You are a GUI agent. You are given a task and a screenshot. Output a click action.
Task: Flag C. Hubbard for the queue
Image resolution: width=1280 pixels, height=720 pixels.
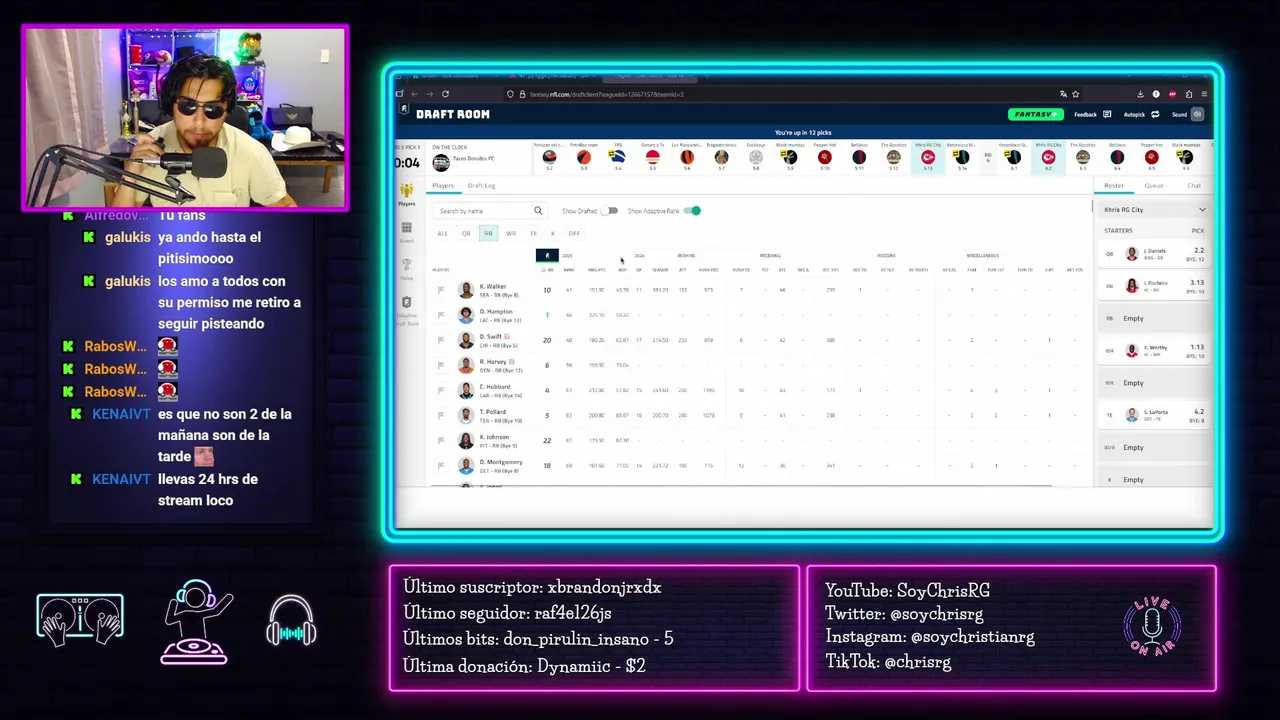coord(441,390)
